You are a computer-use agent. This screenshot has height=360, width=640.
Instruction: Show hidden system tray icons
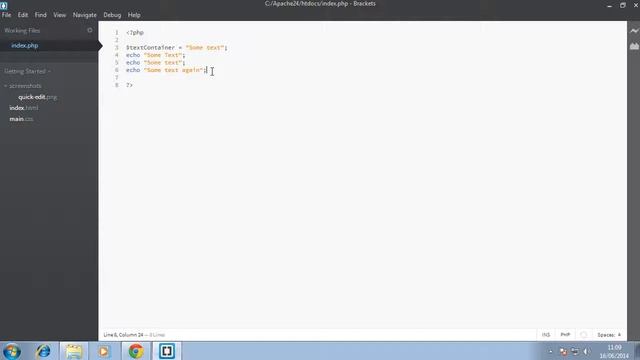[550, 351]
